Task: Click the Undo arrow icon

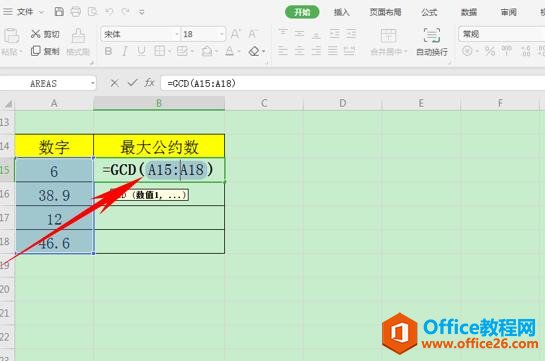Action: coord(109,12)
